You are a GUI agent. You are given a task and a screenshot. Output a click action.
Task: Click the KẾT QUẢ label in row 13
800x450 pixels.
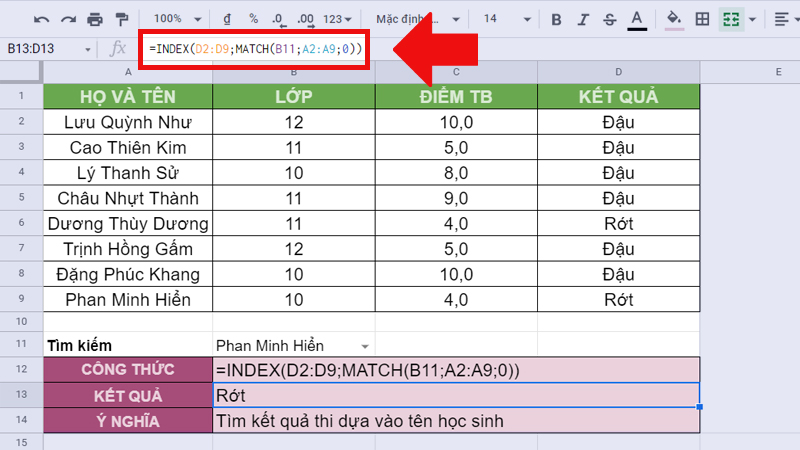click(128, 395)
